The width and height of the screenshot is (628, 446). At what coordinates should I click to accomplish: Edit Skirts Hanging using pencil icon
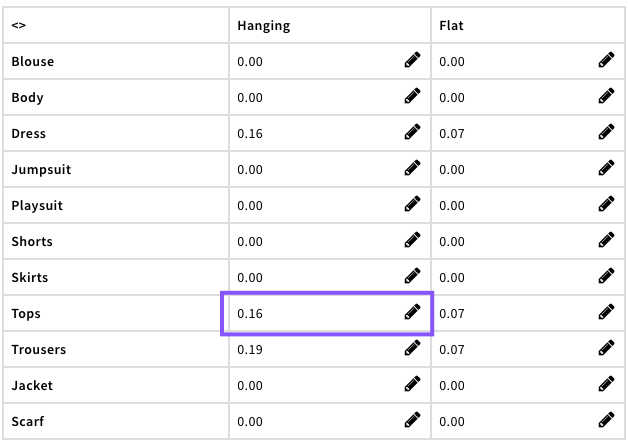(412, 277)
